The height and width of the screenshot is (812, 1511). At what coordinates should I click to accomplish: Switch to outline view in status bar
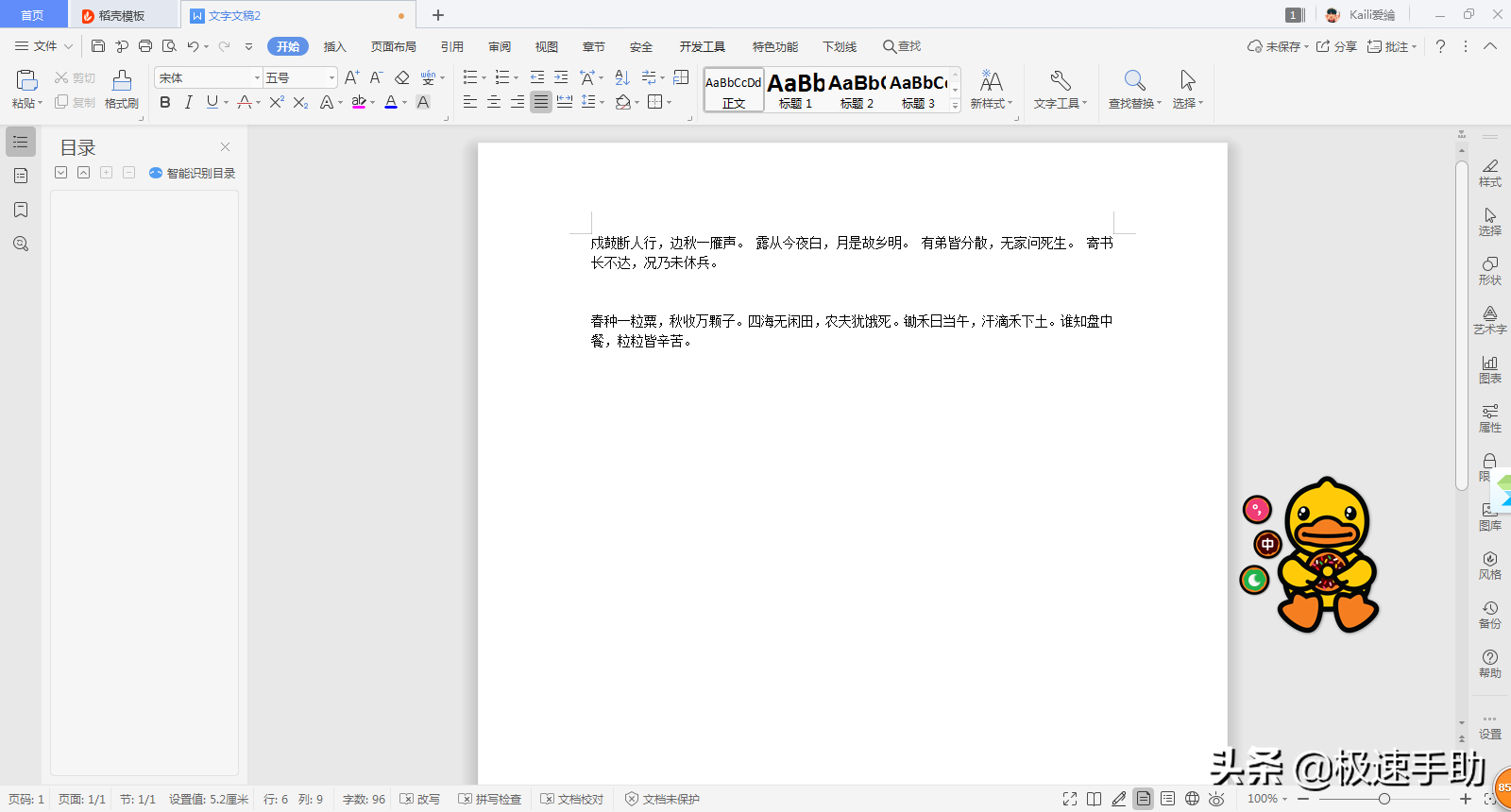[1168, 799]
